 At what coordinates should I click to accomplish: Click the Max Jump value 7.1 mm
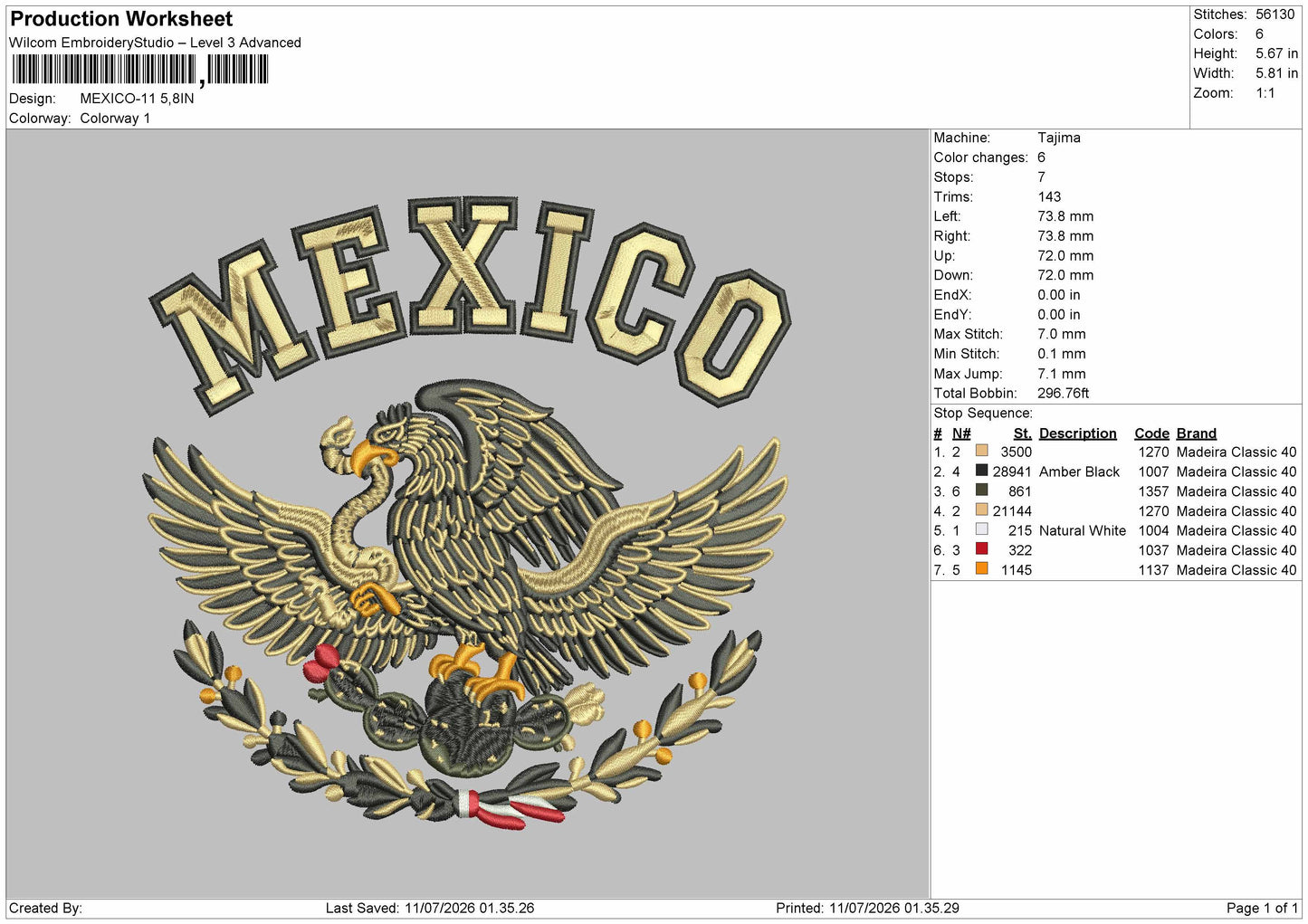pos(1062,374)
